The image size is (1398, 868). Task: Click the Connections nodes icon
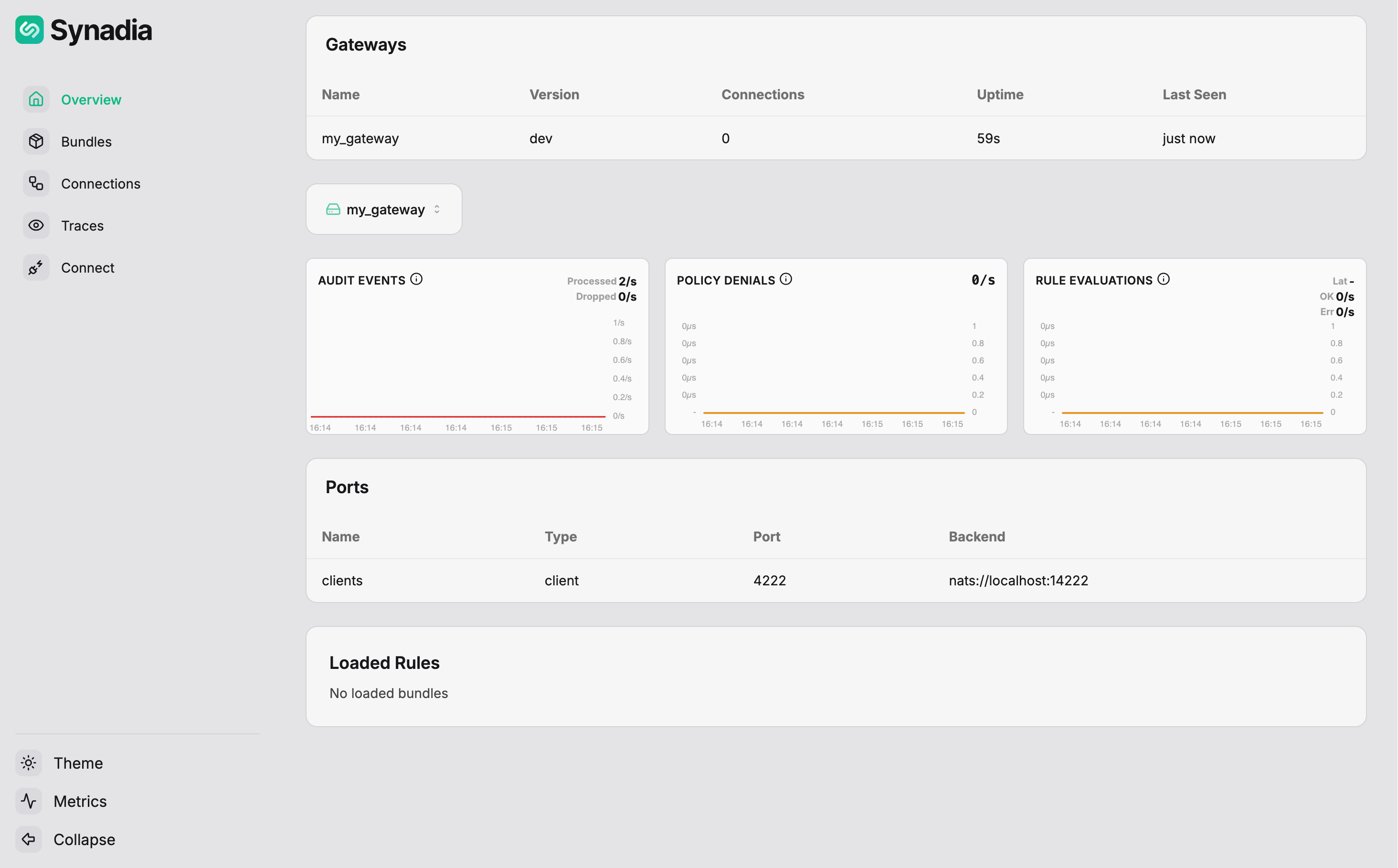36,183
